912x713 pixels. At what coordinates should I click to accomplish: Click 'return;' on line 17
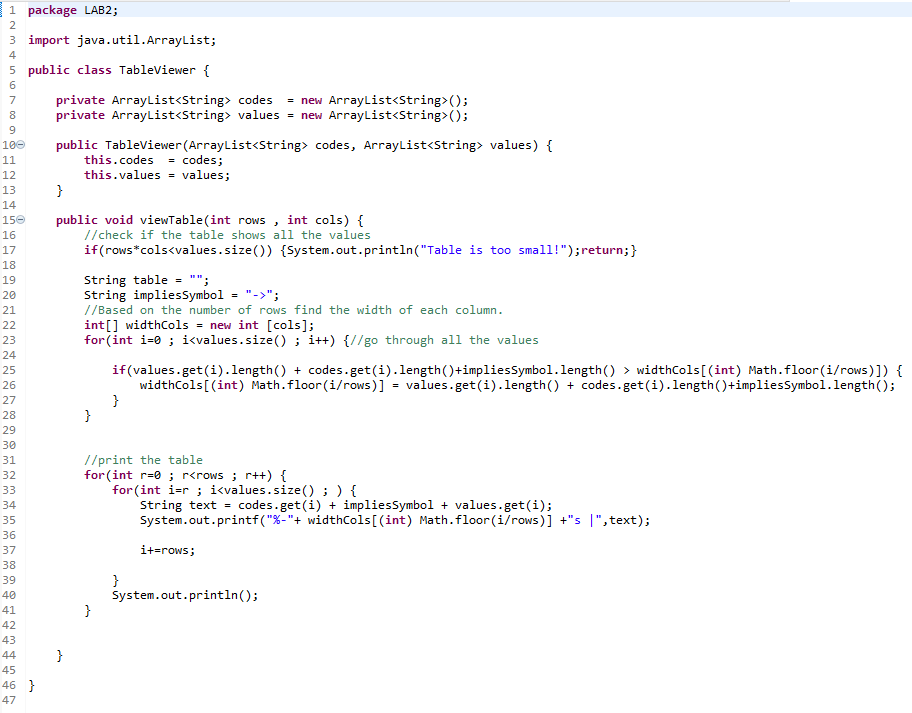point(605,250)
